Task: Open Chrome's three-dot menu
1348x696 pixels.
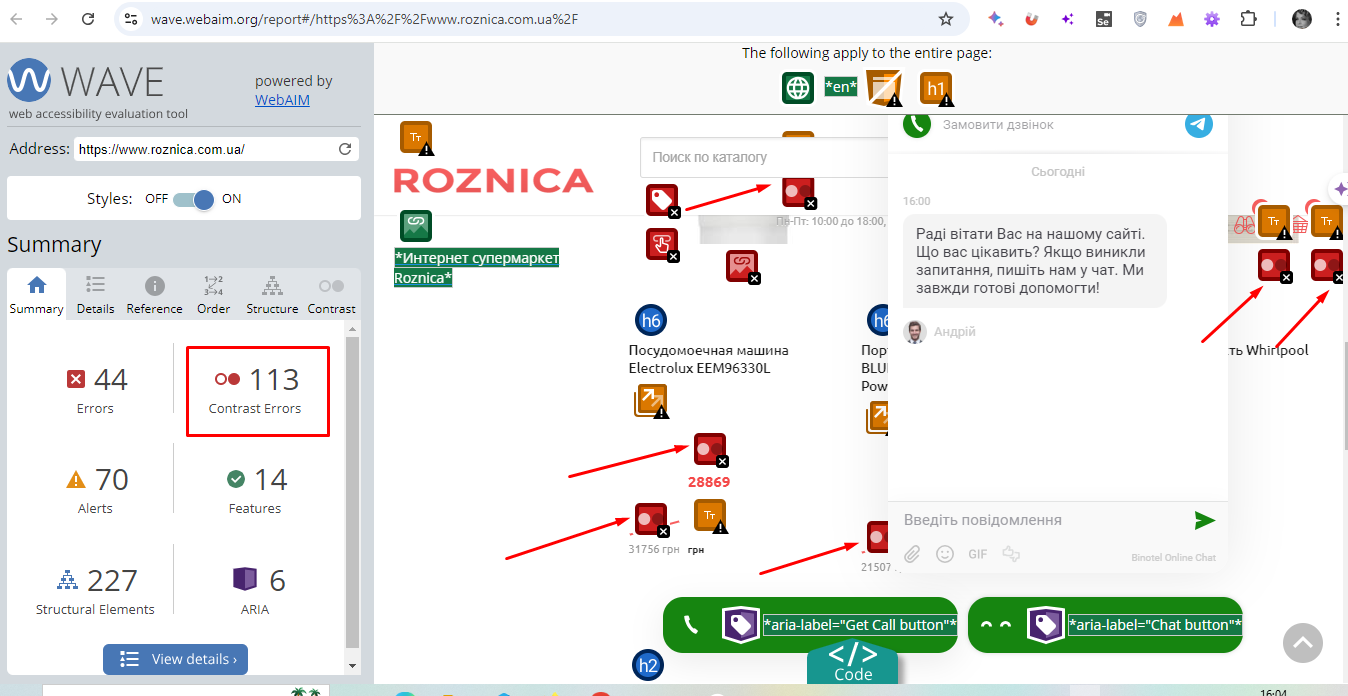Action: [x=1336, y=19]
